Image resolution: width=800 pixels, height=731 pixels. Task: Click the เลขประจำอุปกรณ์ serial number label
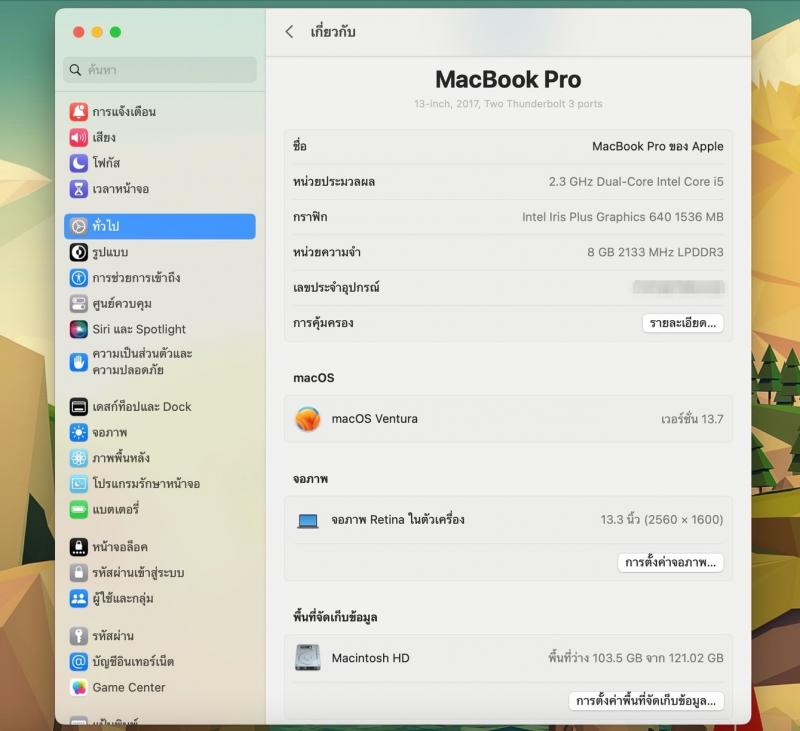[x=336, y=287]
